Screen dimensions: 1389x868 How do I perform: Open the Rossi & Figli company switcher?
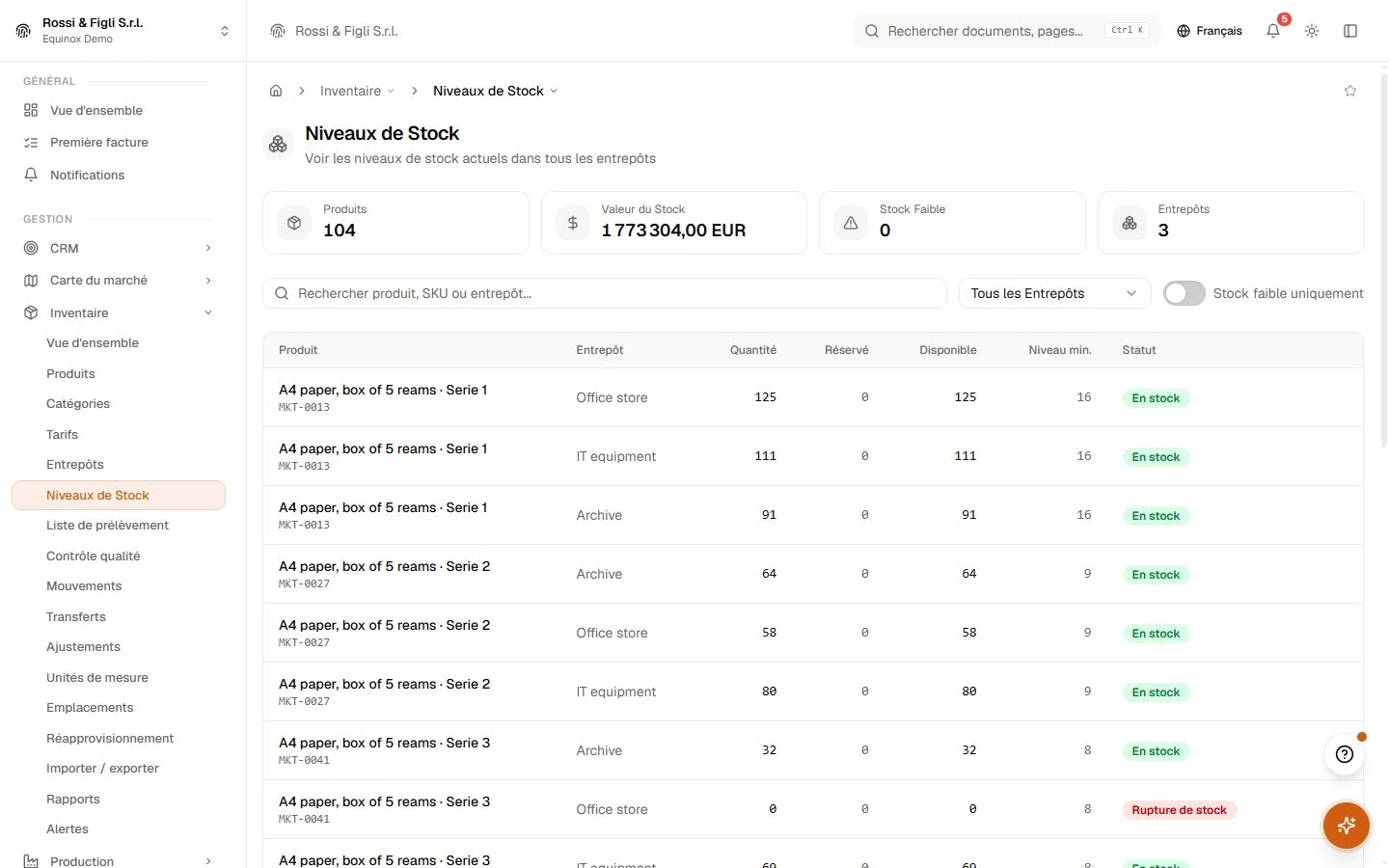tap(123, 31)
